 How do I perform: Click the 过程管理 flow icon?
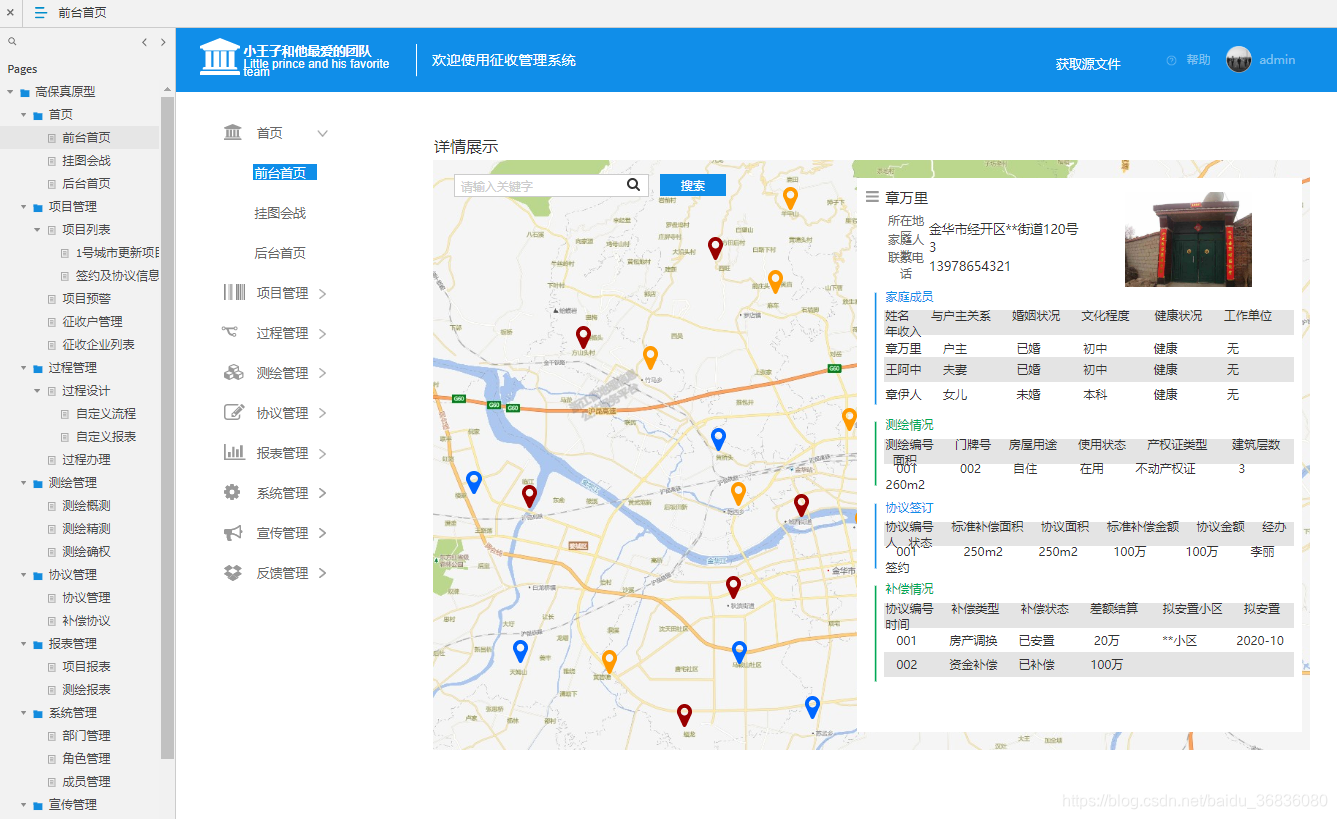(230, 332)
